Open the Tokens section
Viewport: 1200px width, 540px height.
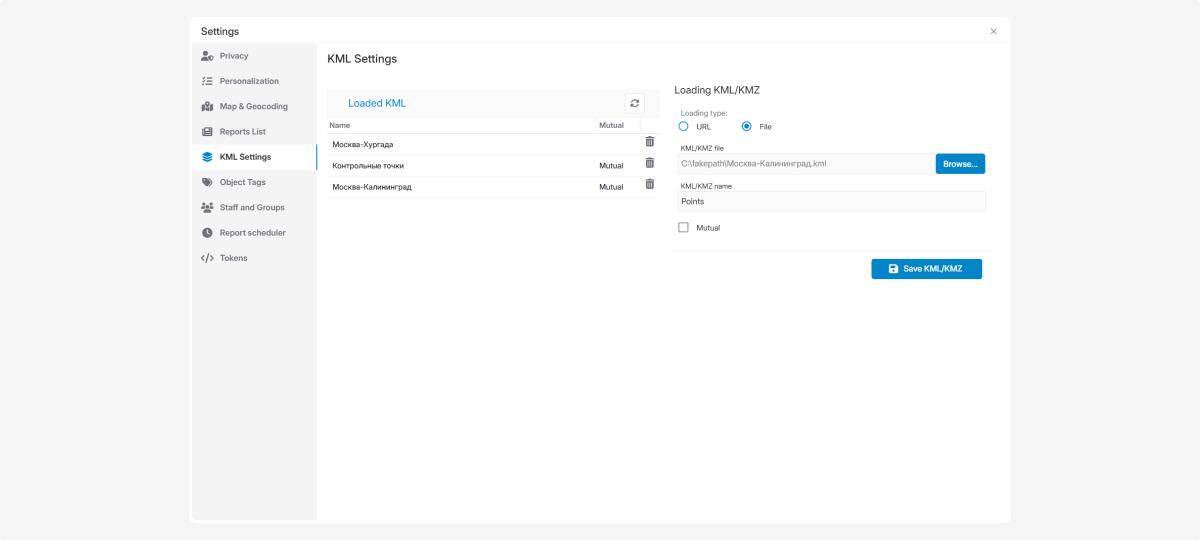(x=233, y=258)
